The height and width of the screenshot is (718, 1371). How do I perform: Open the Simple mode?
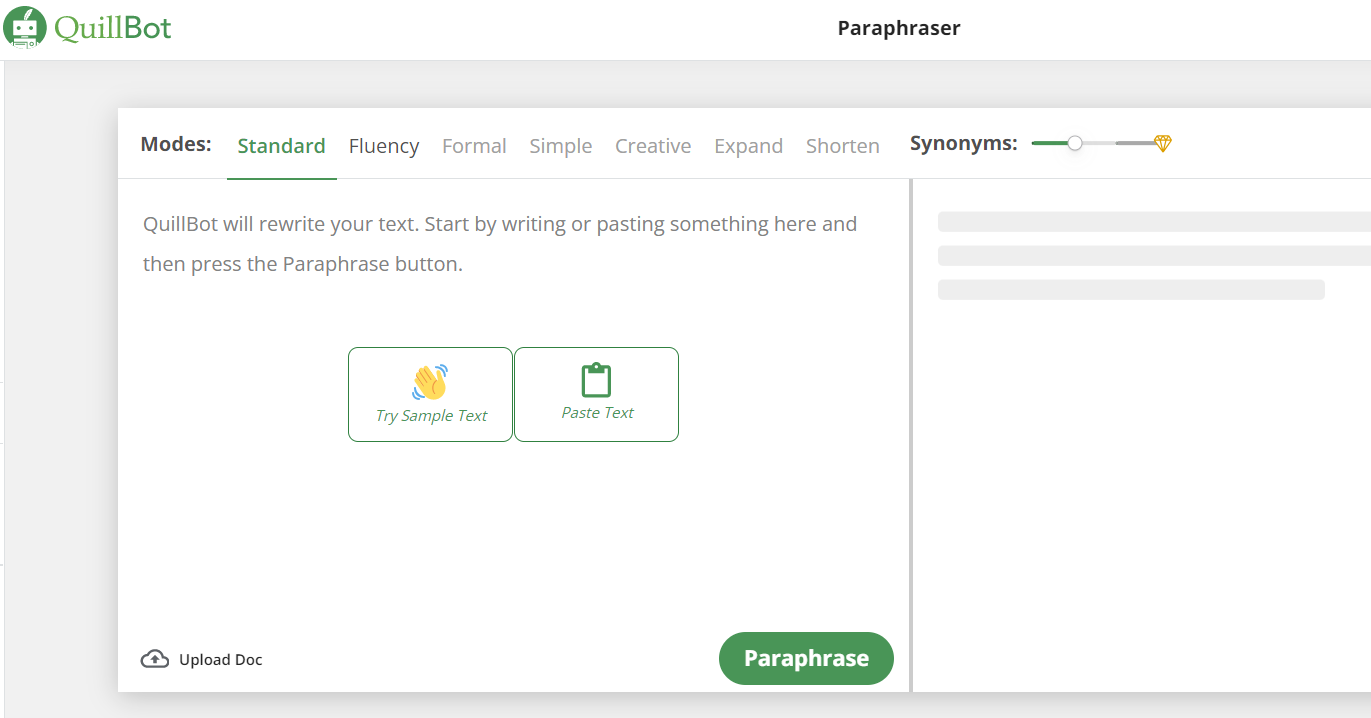560,146
